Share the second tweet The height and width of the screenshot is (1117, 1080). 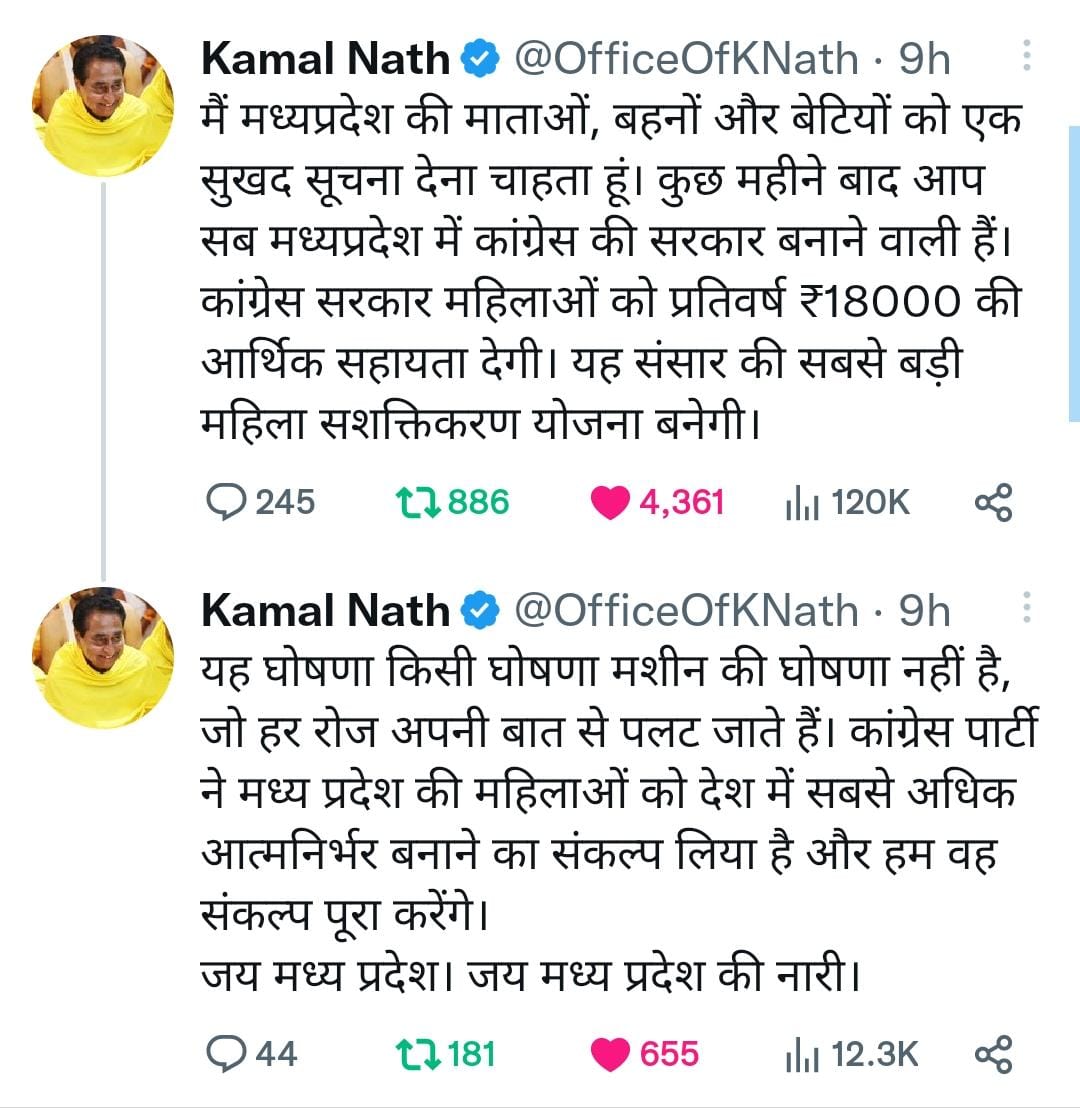coord(993,1053)
